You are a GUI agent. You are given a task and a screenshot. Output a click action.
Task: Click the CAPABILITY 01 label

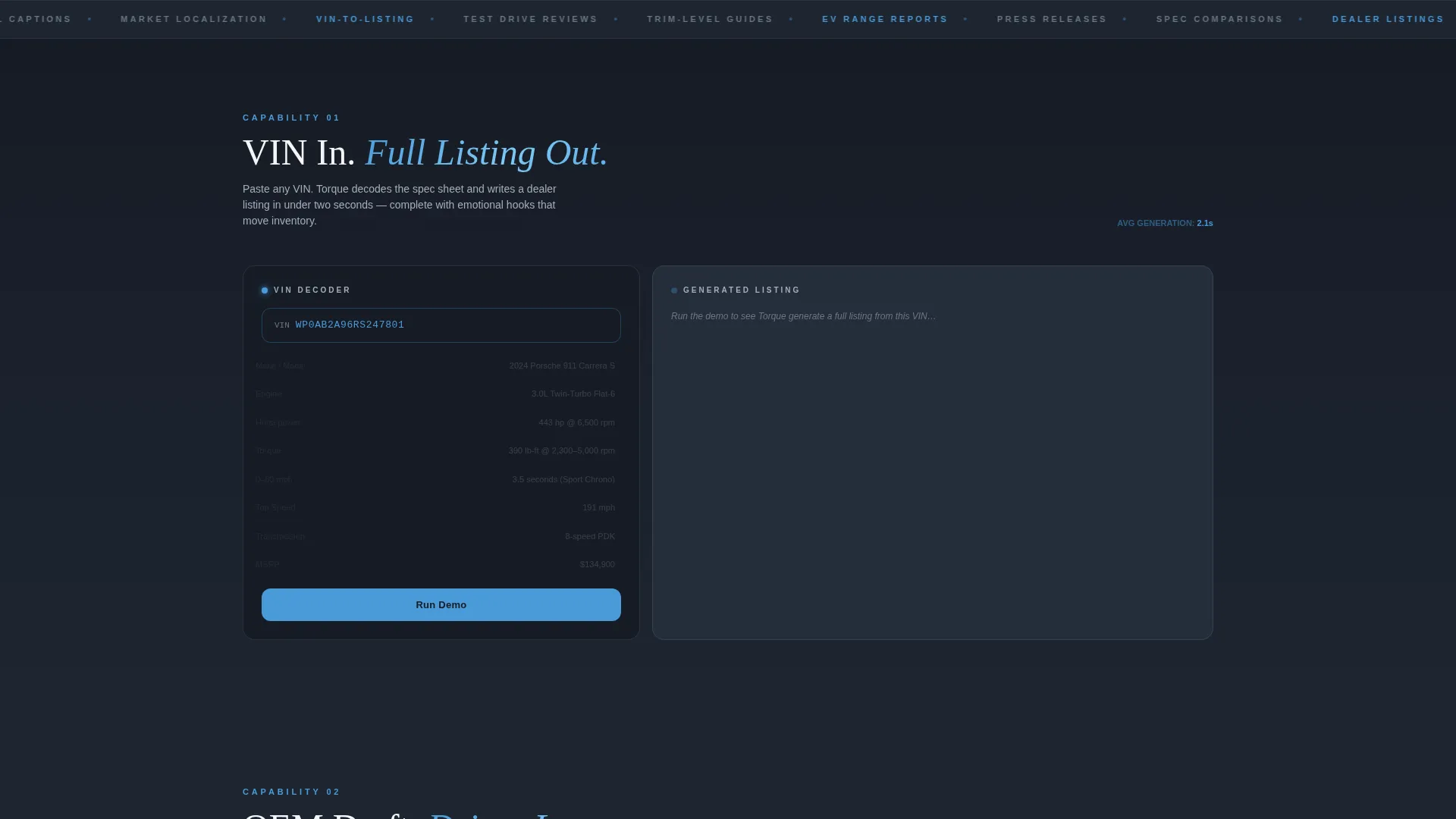point(291,118)
